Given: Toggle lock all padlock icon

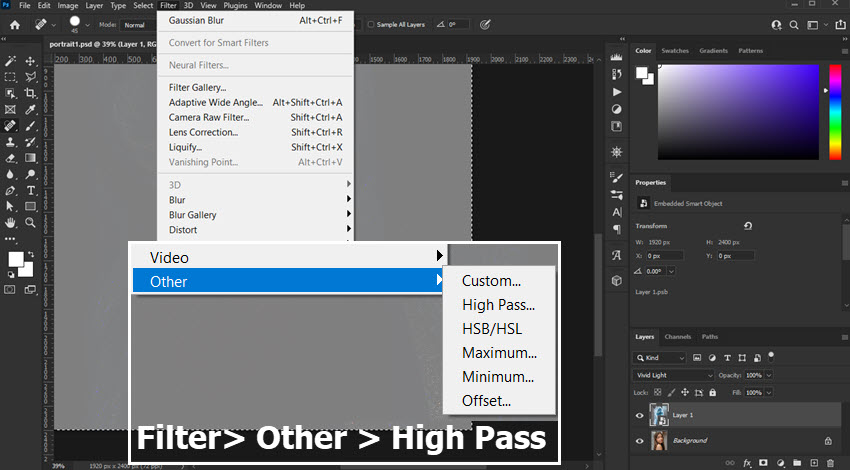Looking at the screenshot, I should click(712, 392).
